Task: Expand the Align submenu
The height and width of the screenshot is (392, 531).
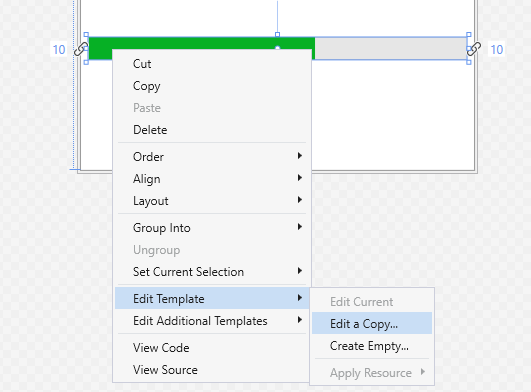Action: [x=212, y=179]
